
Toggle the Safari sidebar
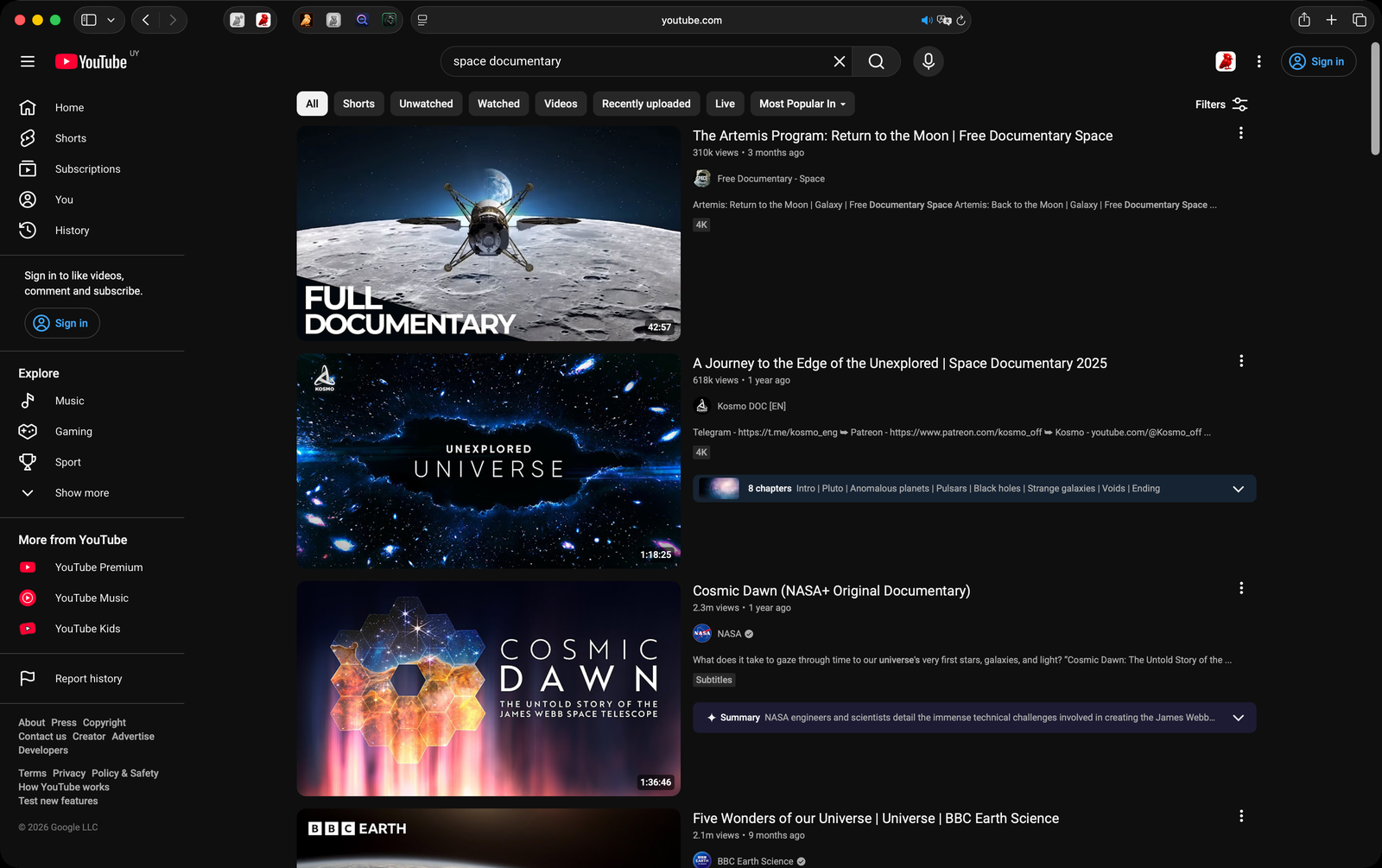[88, 20]
